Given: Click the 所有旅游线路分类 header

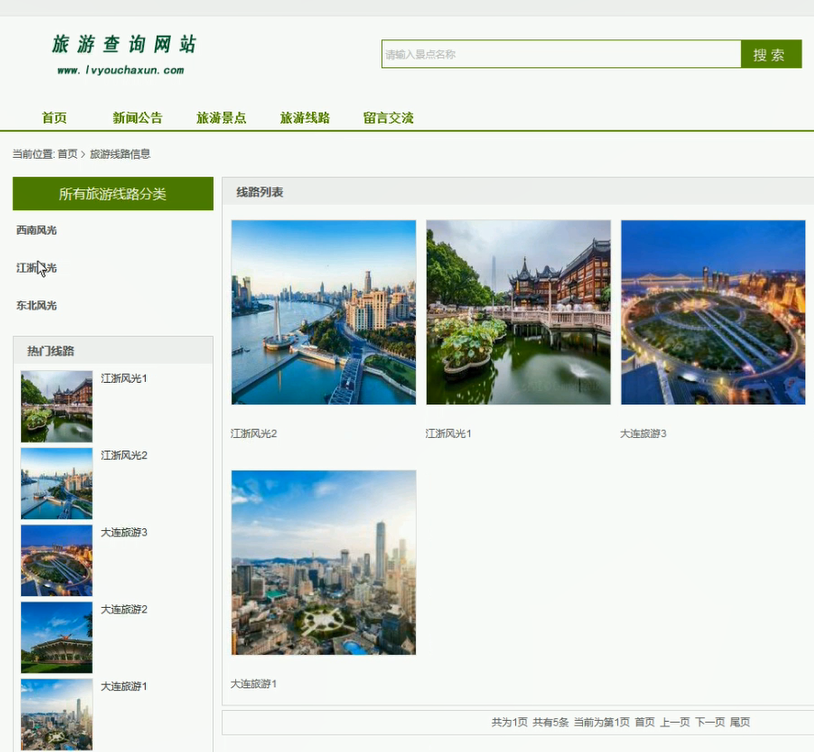Looking at the screenshot, I should [x=113, y=194].
